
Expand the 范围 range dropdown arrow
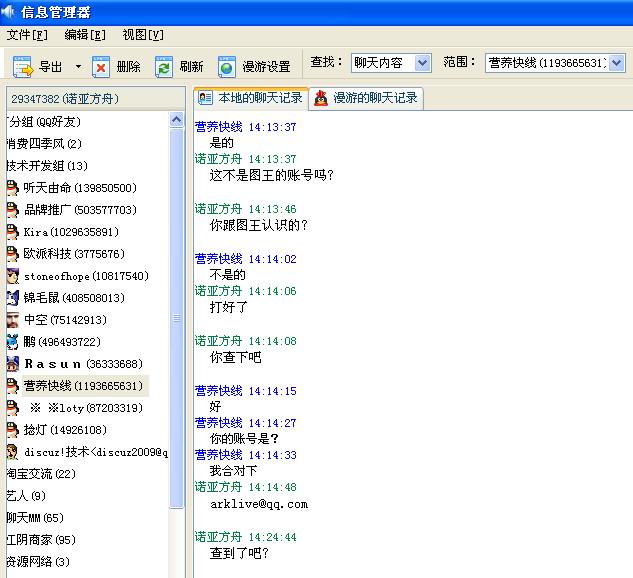point(616,63)
